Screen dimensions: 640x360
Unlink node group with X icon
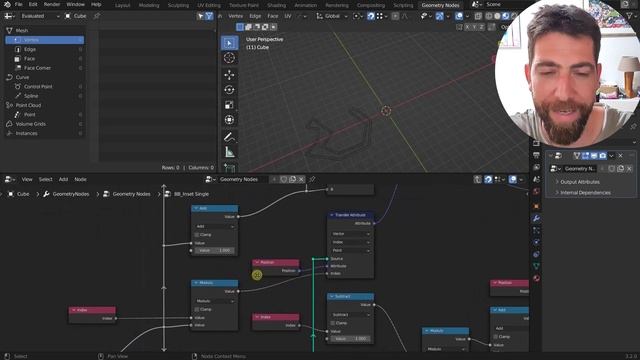(x=301, y=179)
